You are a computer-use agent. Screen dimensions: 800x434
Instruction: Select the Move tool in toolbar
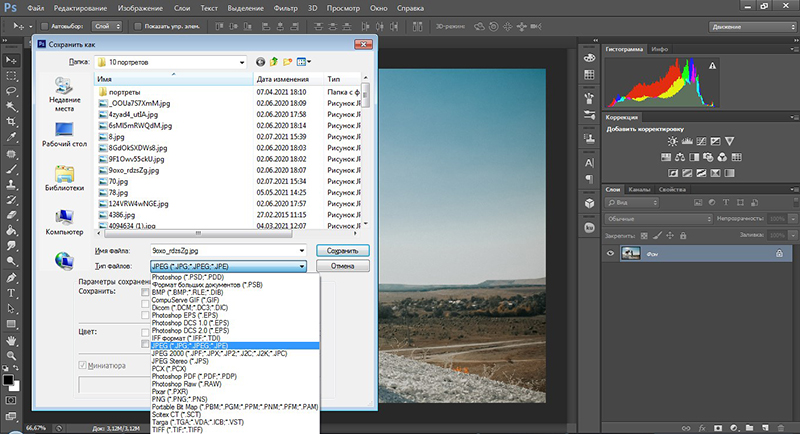11,60
